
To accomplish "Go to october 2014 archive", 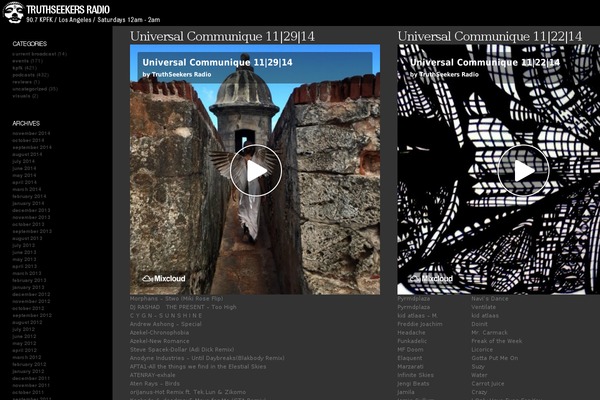I will [28, 140].
